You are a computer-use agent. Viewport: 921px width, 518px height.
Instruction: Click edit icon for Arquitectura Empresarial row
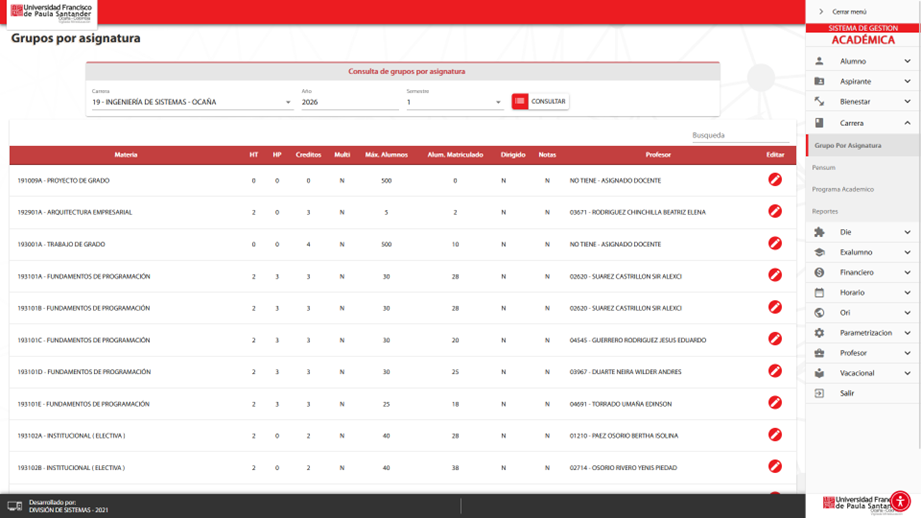774,212
